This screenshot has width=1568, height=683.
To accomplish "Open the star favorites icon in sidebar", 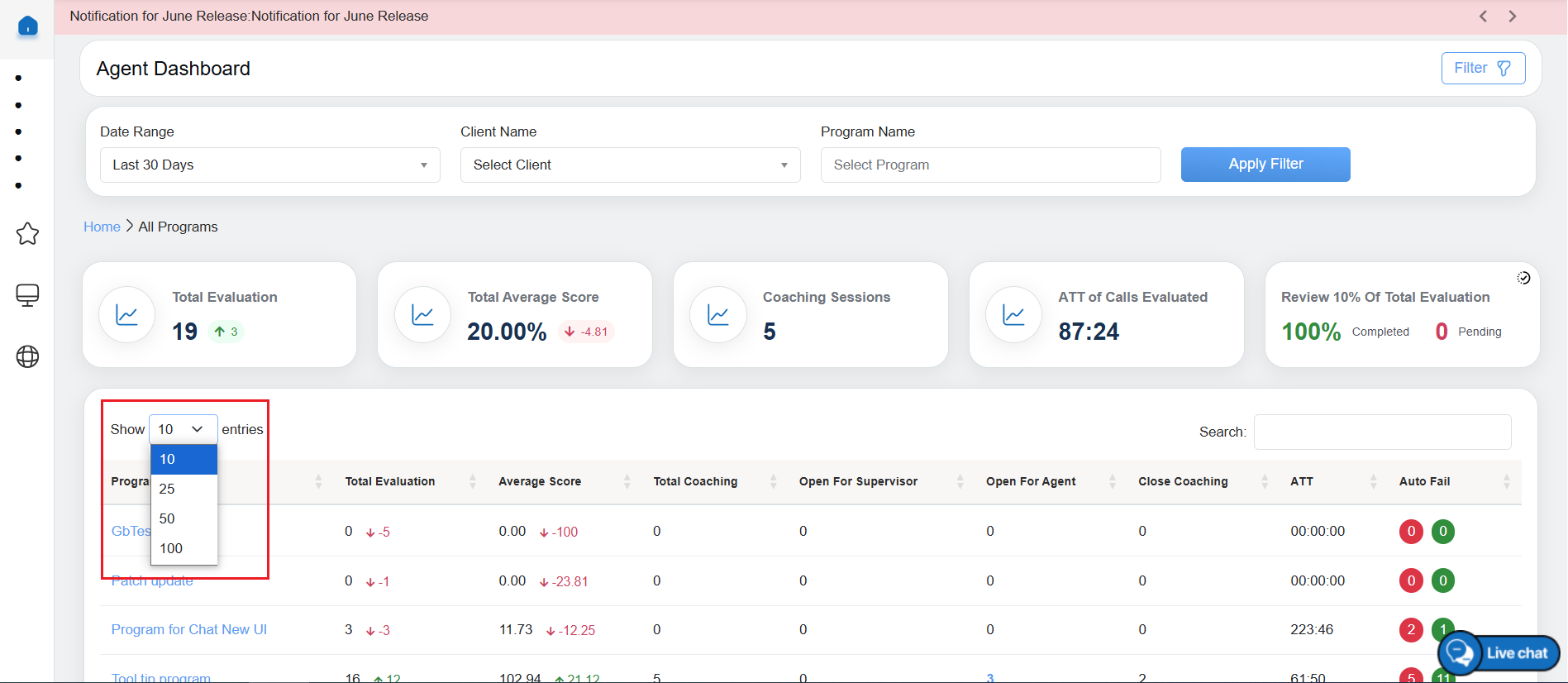I will coord(27,234).
